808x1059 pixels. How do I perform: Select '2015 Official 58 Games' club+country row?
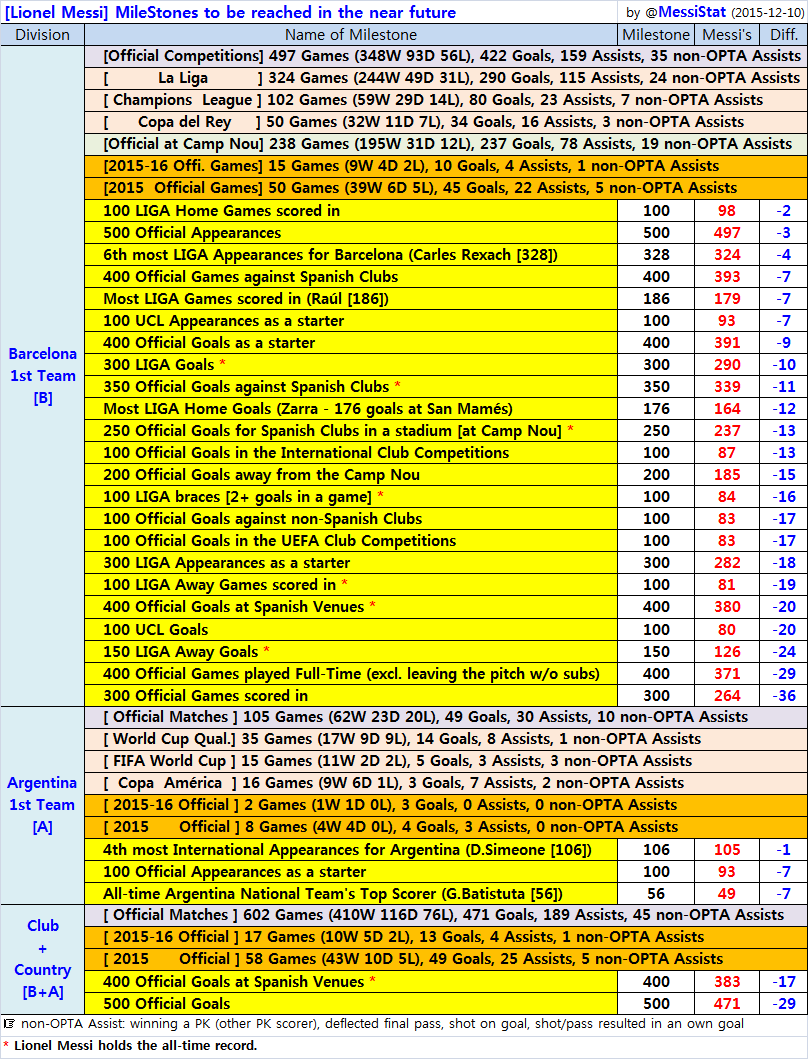[x=446, y=959]
